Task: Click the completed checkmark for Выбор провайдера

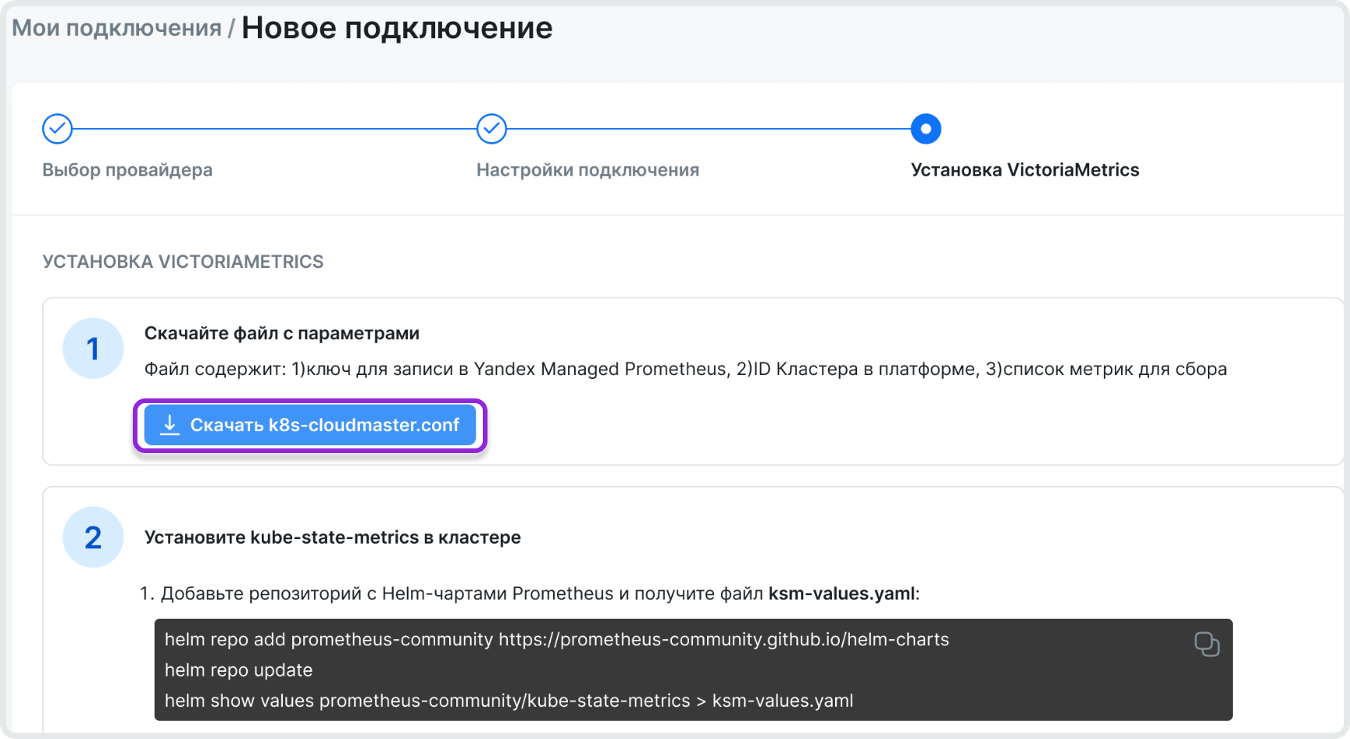Action: point(57,129)
